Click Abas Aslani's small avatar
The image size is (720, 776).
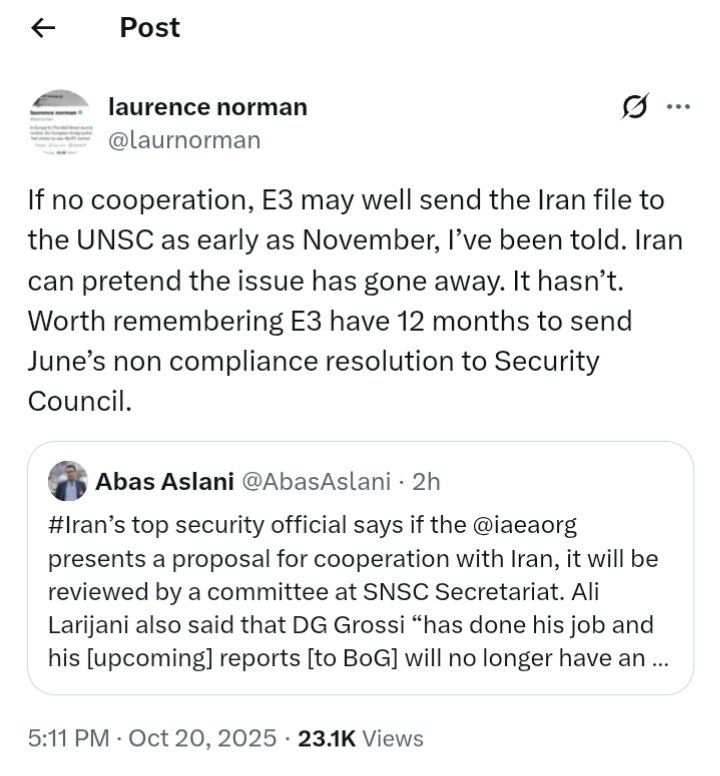69,481
